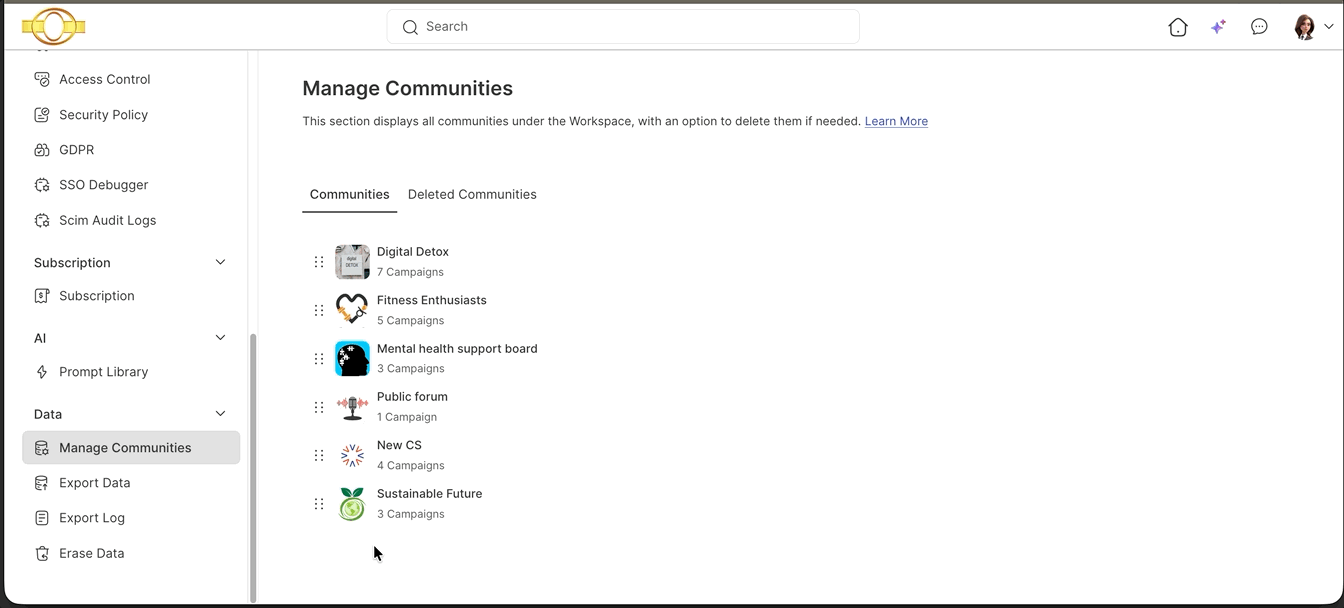Click the 7 Campaigns count text
The height and width of the screenshot is (608, 1344).
[x=410, y=272]
